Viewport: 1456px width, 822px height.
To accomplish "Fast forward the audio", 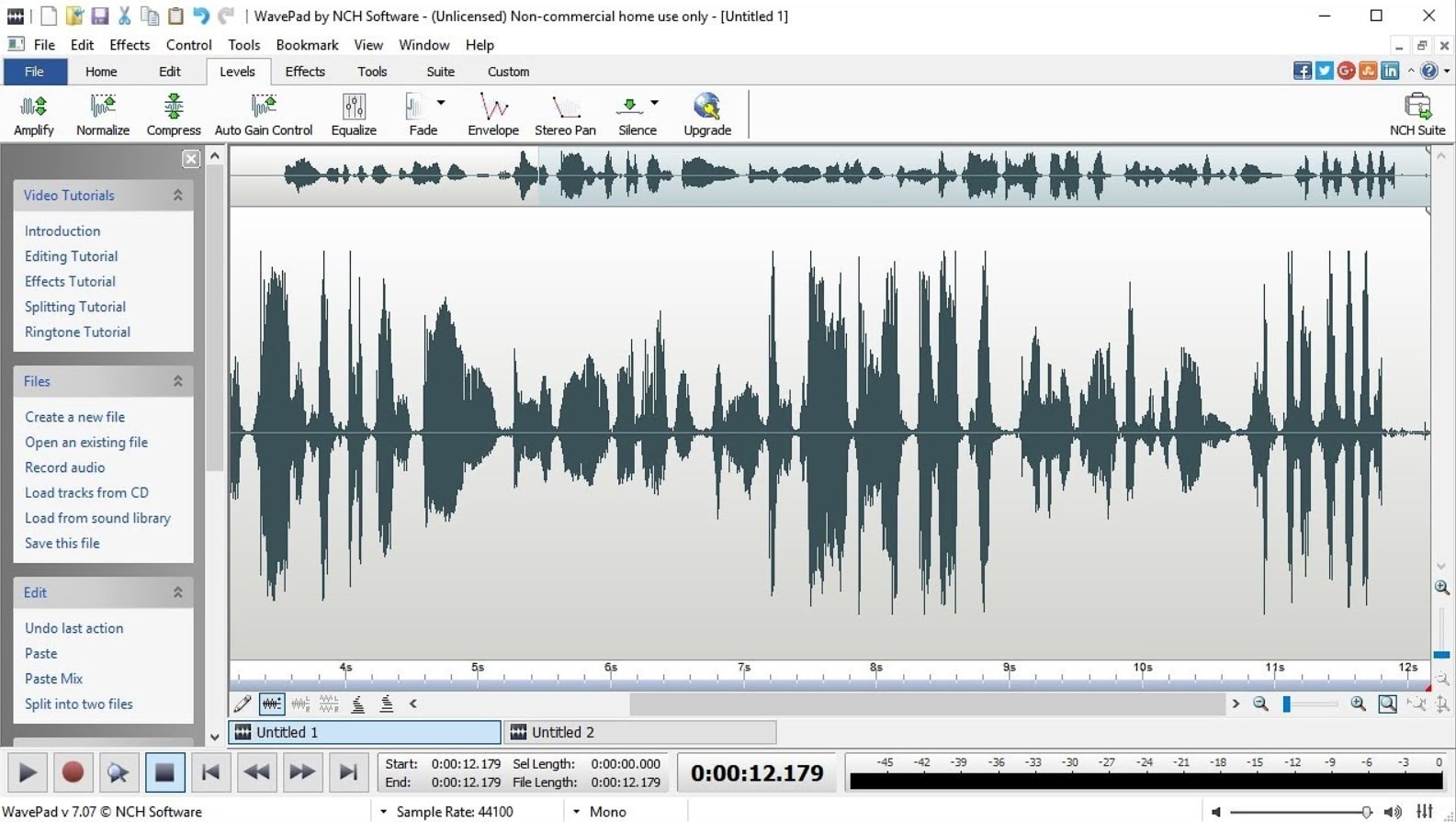I will 302,772.
